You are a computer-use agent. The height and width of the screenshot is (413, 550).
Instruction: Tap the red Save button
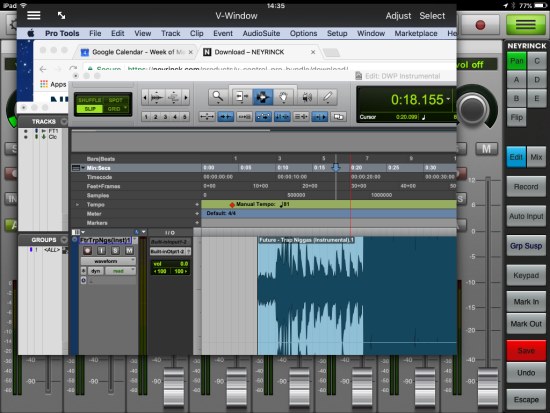pos(526,351)
